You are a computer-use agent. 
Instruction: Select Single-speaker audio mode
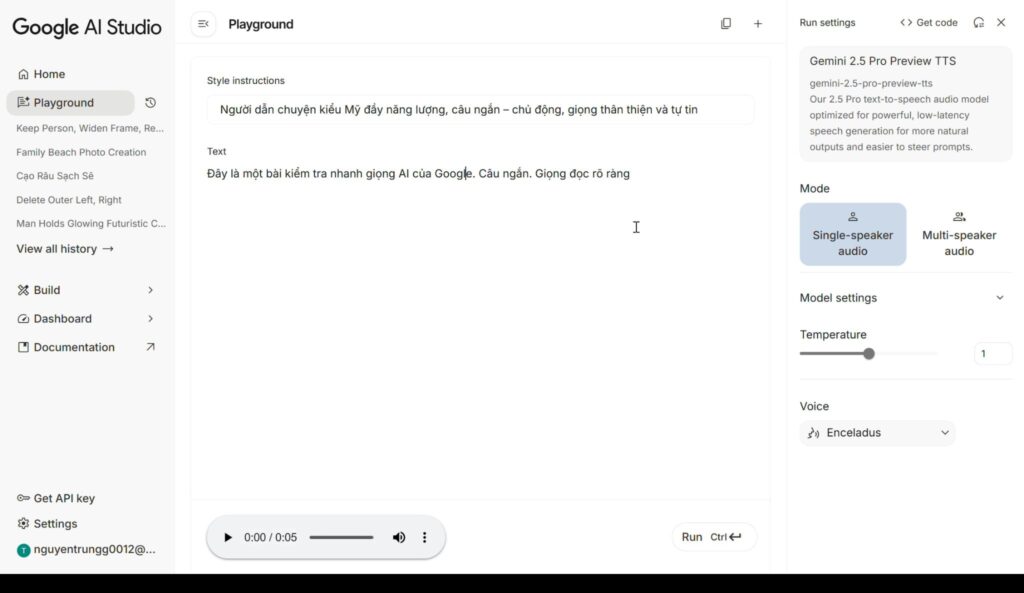852,234
